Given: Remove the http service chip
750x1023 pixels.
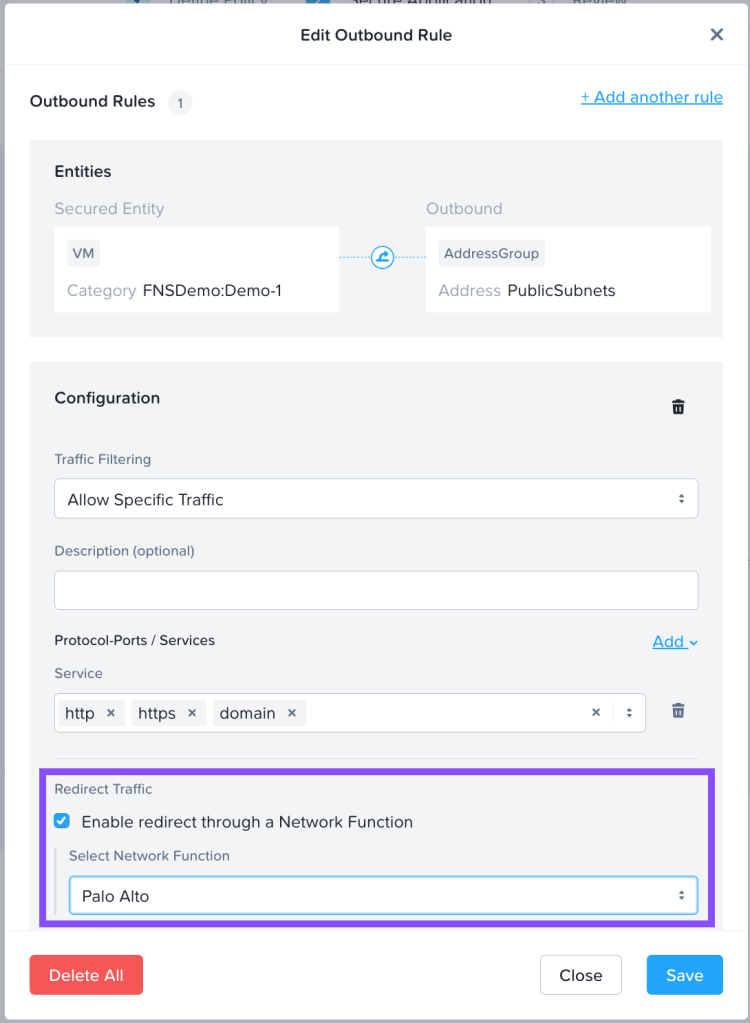Looking at the screenshot, I should click(111, 713).
